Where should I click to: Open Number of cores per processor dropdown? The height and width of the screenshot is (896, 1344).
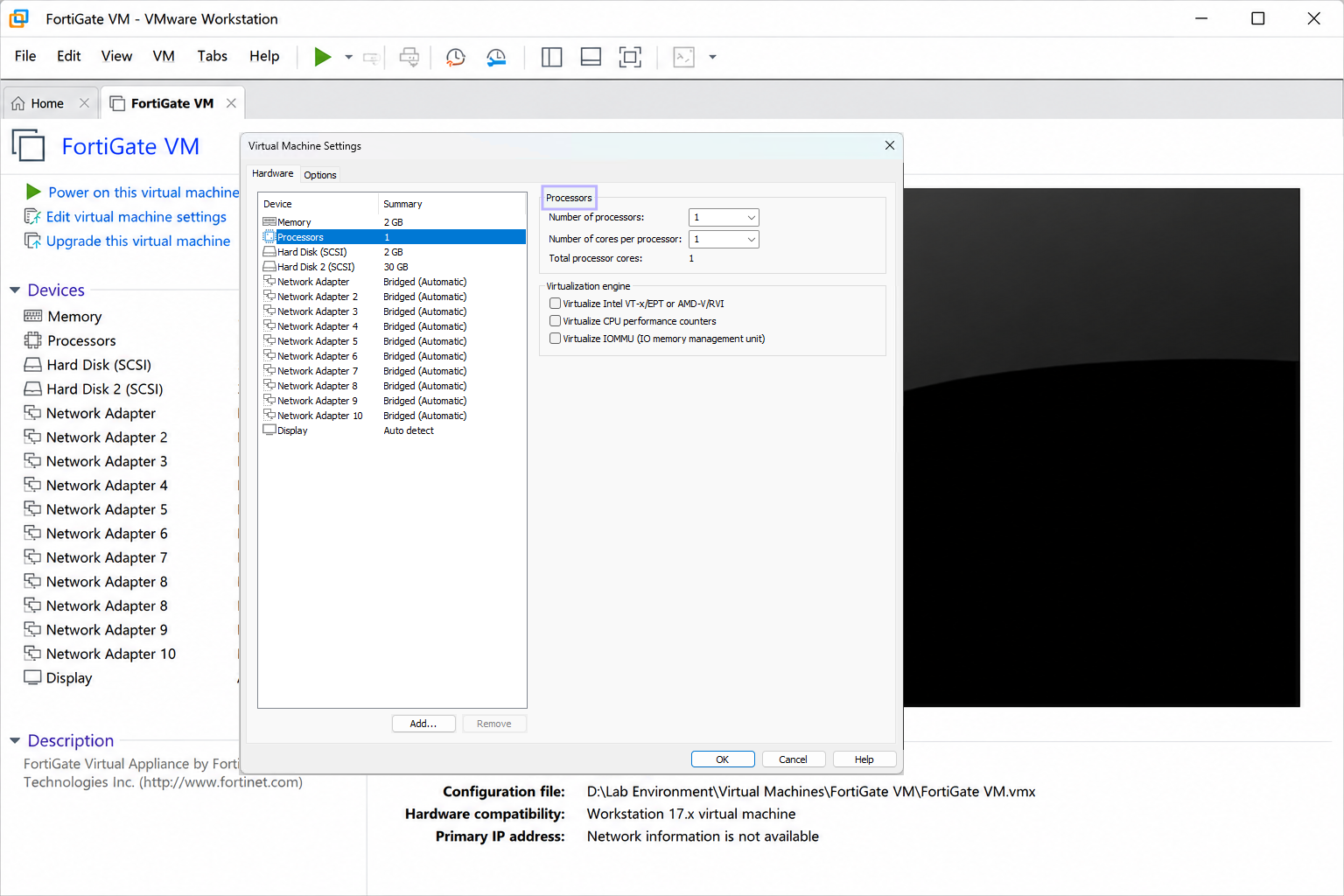click(724, 239)
